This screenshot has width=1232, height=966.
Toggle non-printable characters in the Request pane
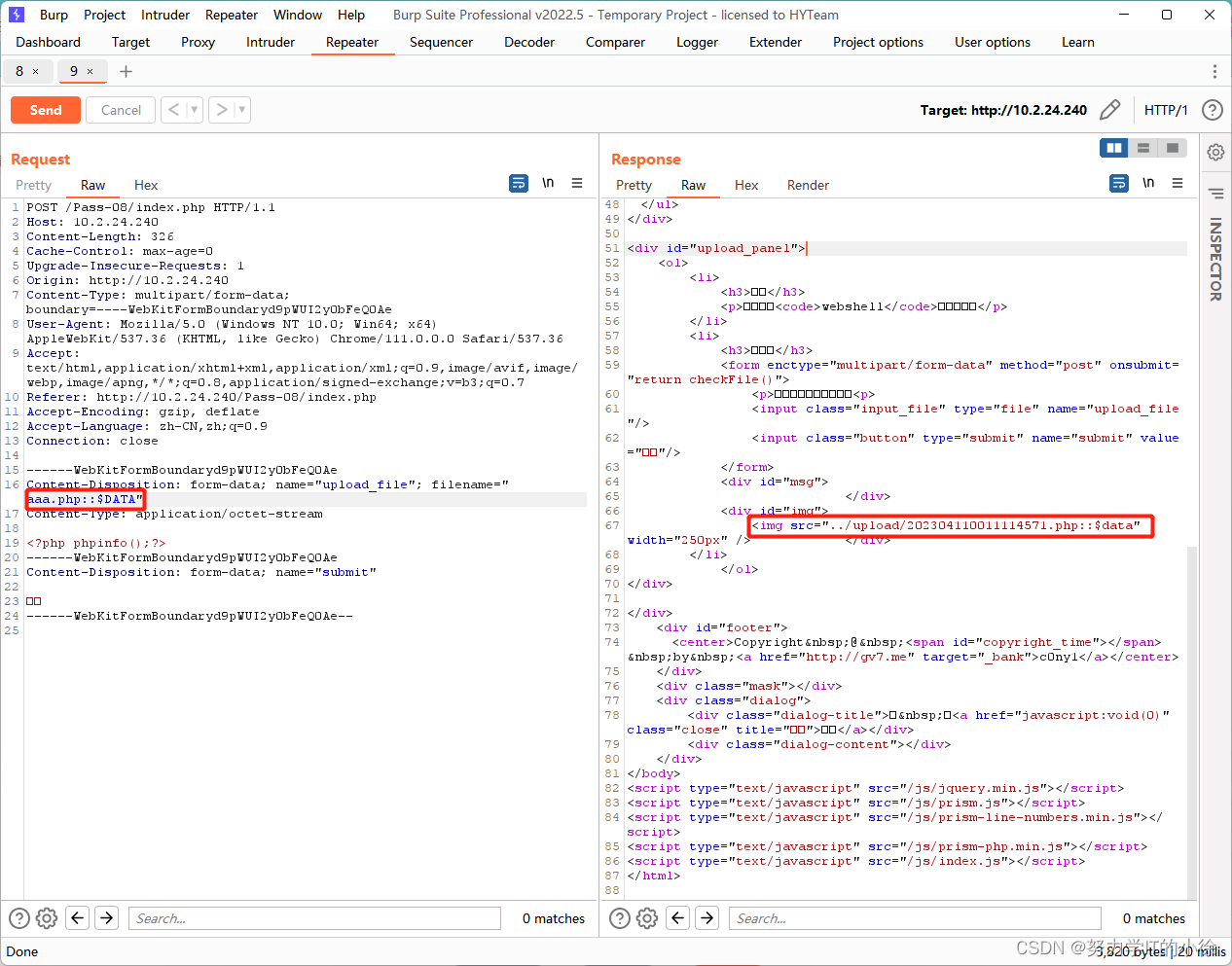pos(548,183)
